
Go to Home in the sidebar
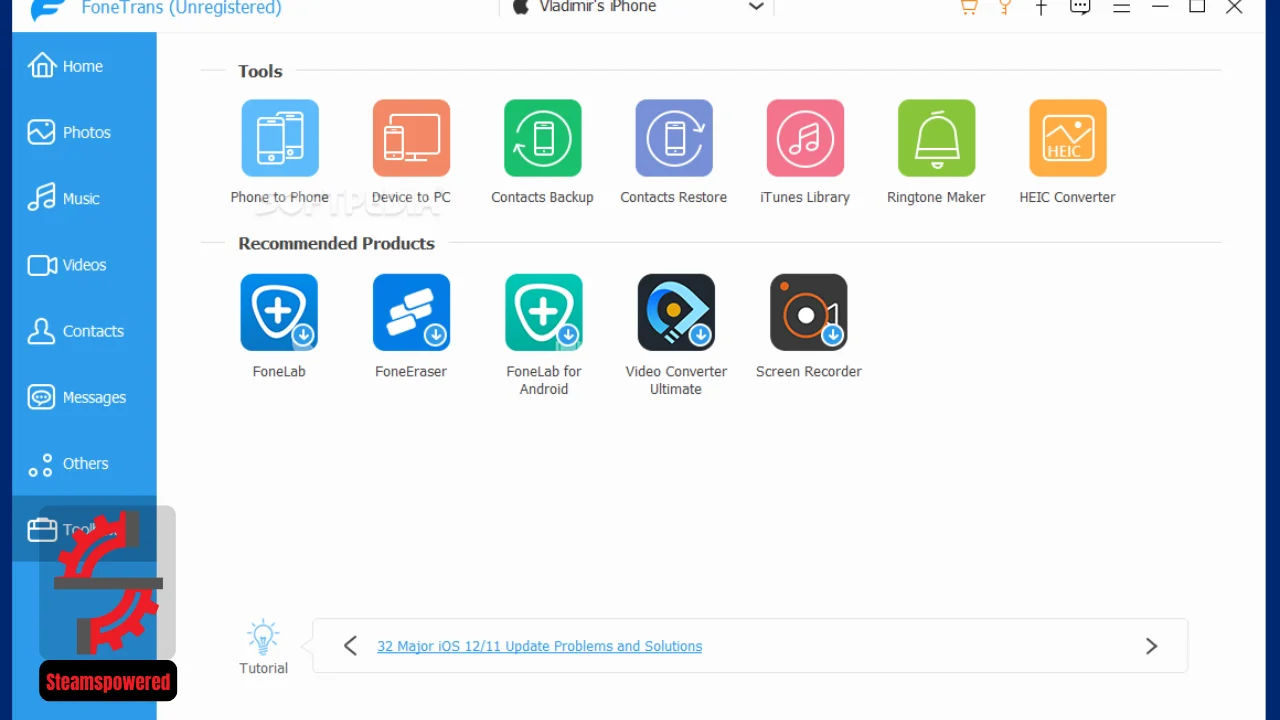tap(84, 66)
